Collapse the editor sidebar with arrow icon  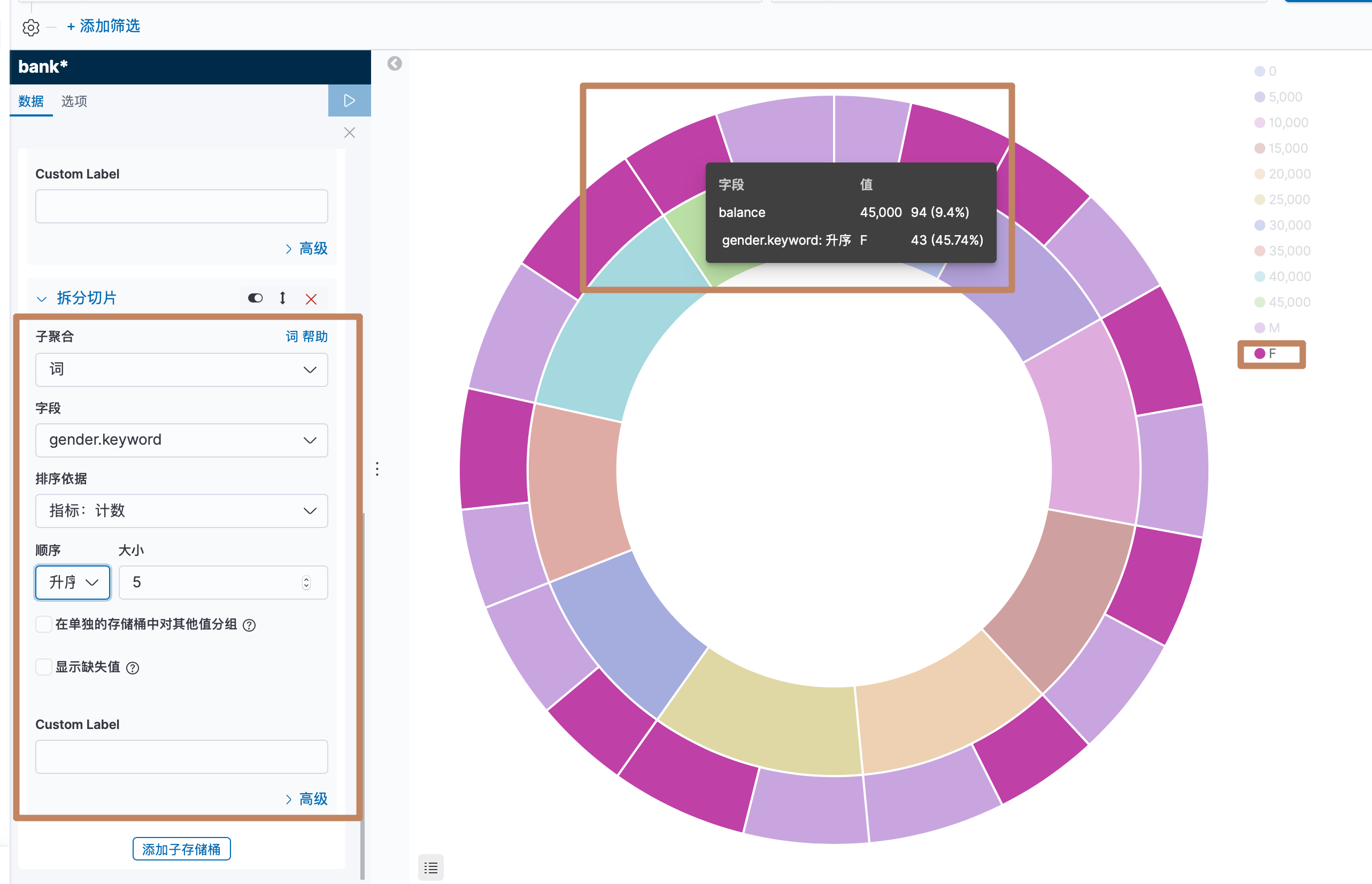[394, 63]
